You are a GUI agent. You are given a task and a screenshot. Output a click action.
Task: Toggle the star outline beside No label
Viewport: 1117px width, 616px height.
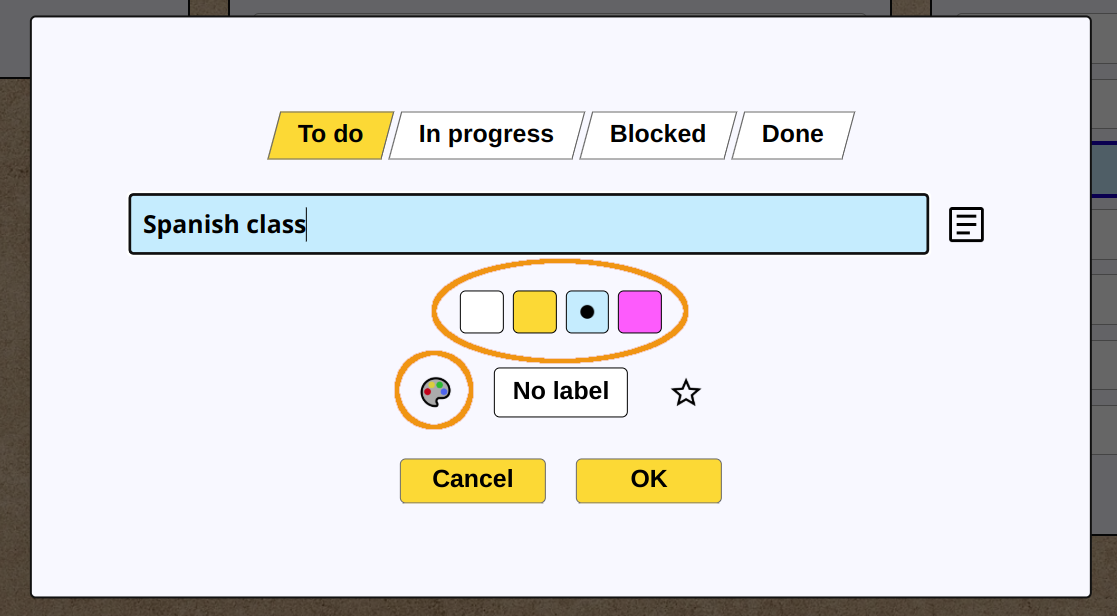point(686,392)
